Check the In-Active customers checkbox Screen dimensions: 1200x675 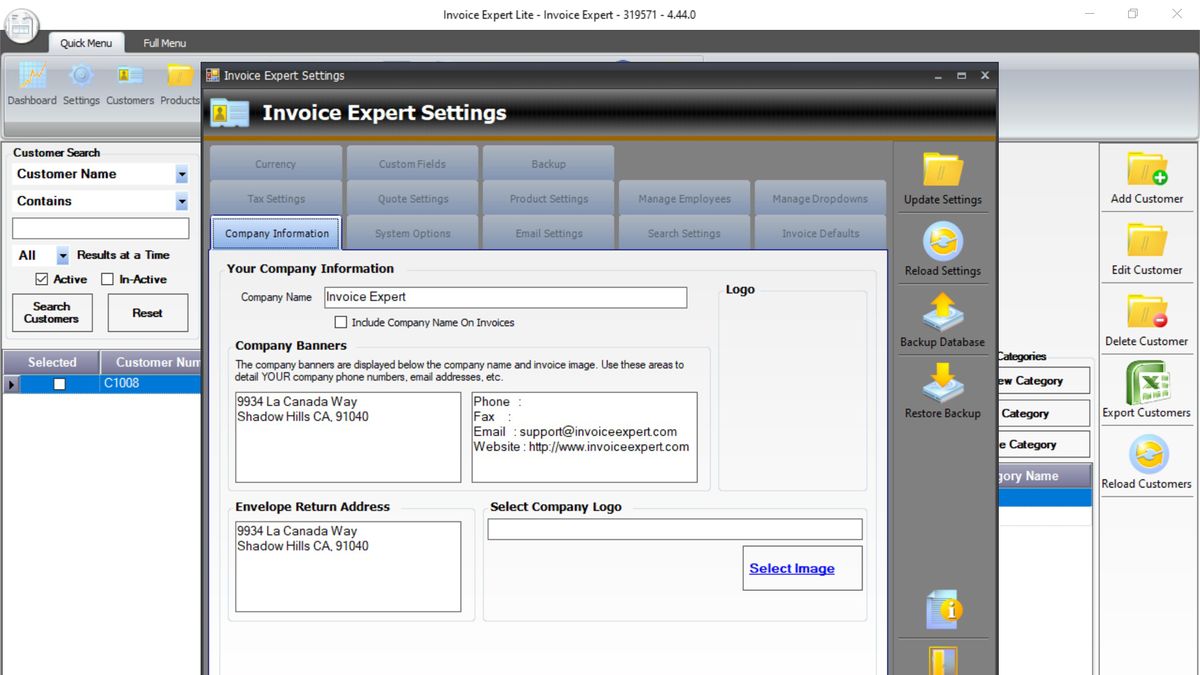(108, 279)
